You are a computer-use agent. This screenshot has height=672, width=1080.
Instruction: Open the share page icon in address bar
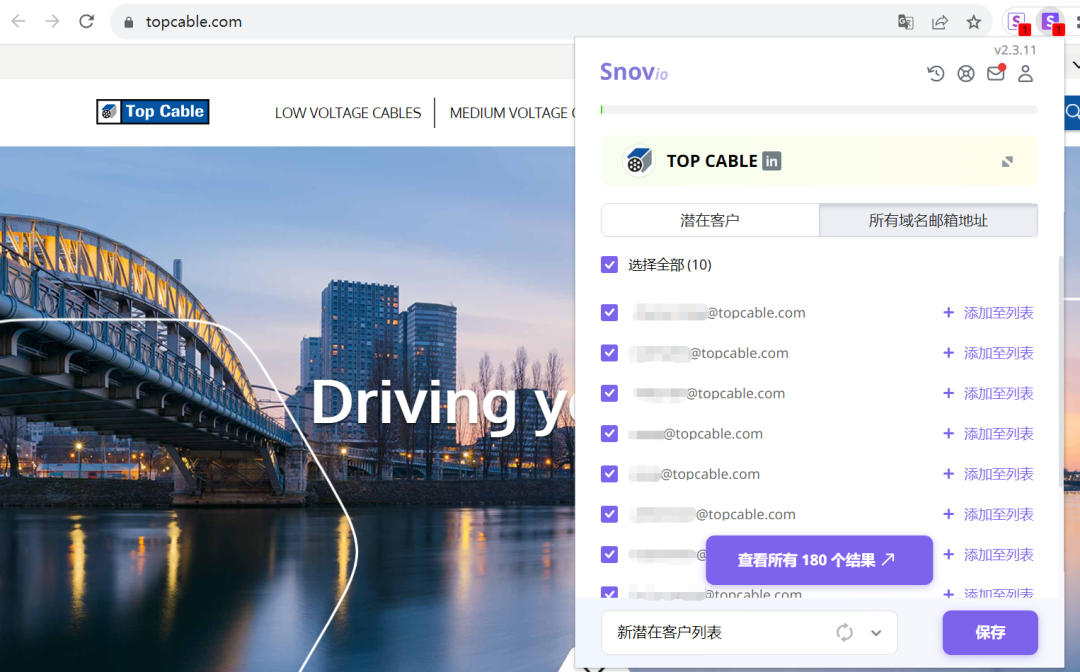tap(939, 22)
